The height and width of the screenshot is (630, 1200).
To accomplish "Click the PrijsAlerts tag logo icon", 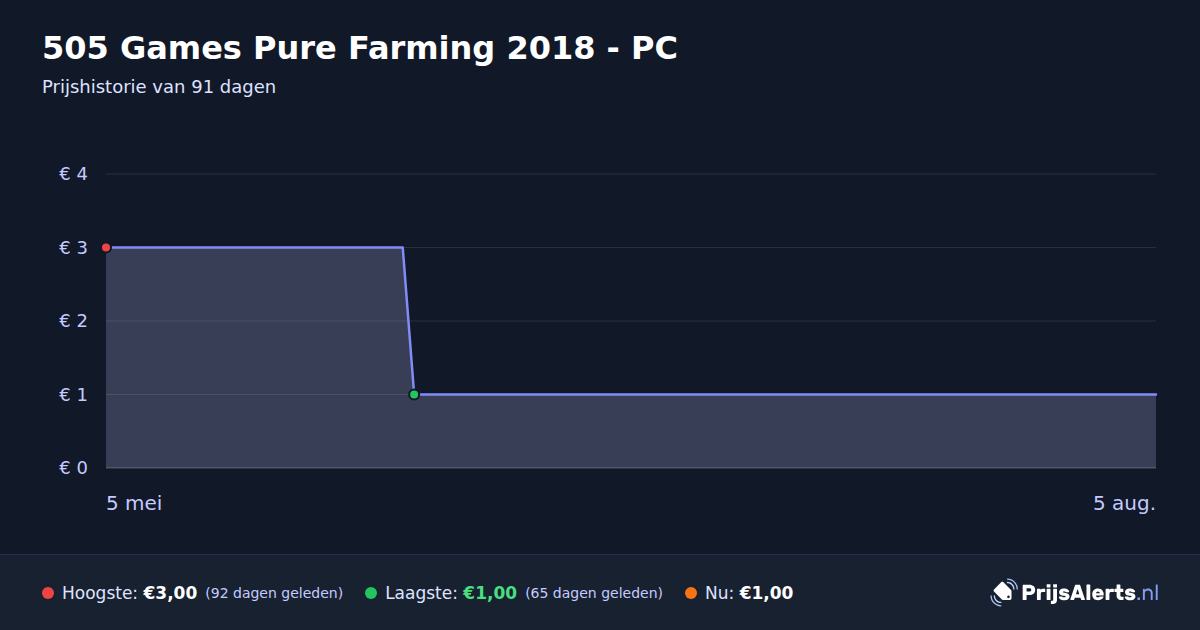I will click(1003, 592).
